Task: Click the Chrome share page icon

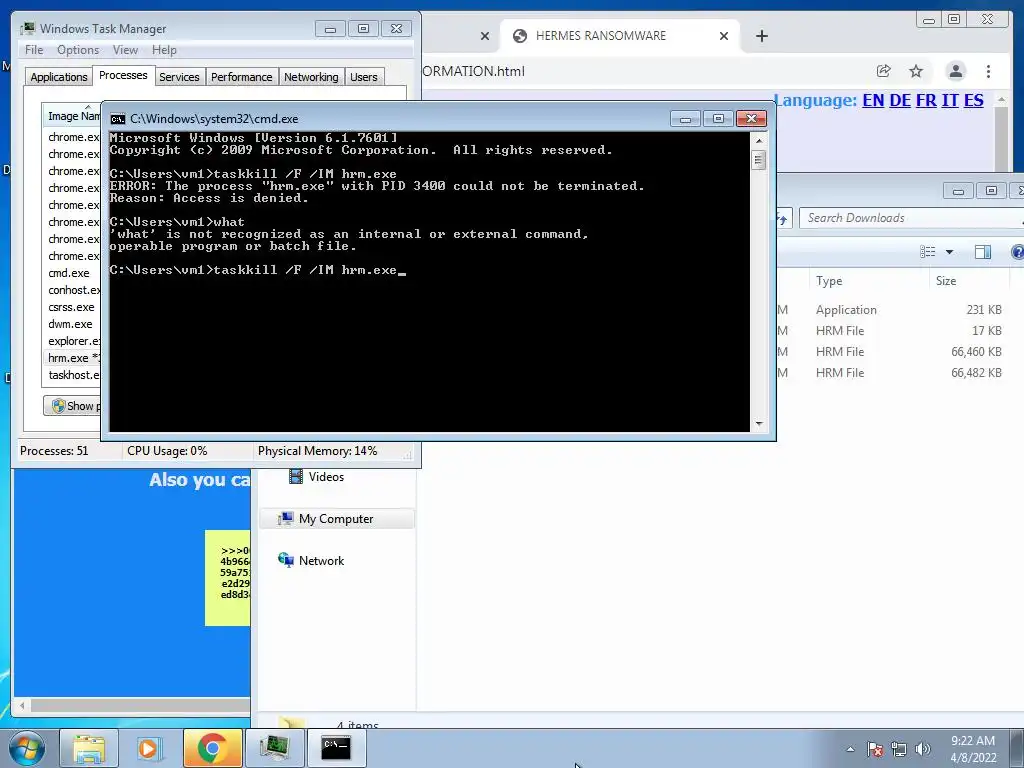Action: pyautogui.click(x=884, y=71)
